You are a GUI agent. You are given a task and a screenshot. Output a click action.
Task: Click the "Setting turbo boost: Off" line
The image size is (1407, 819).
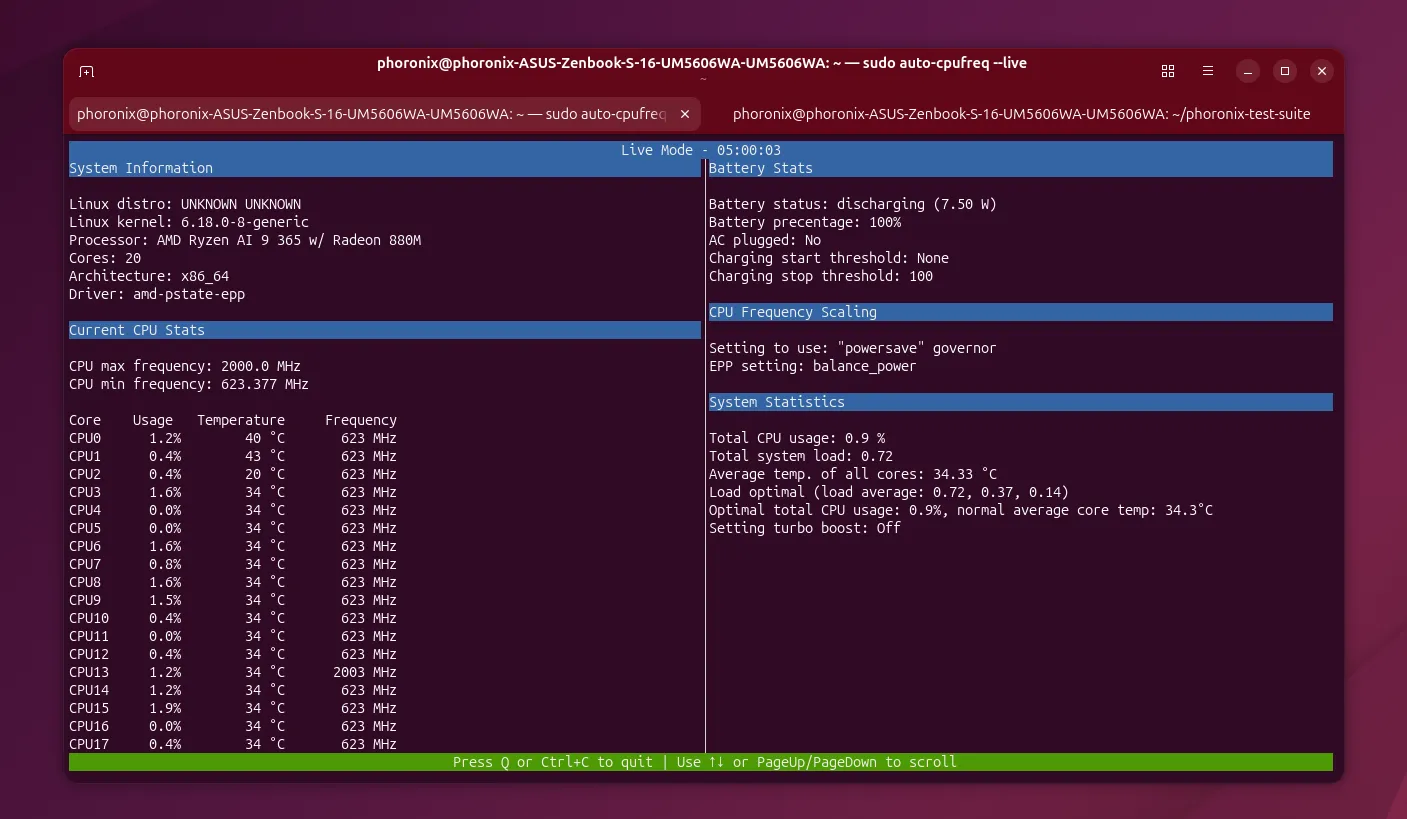pyautogui.click(x=804, y=528)
